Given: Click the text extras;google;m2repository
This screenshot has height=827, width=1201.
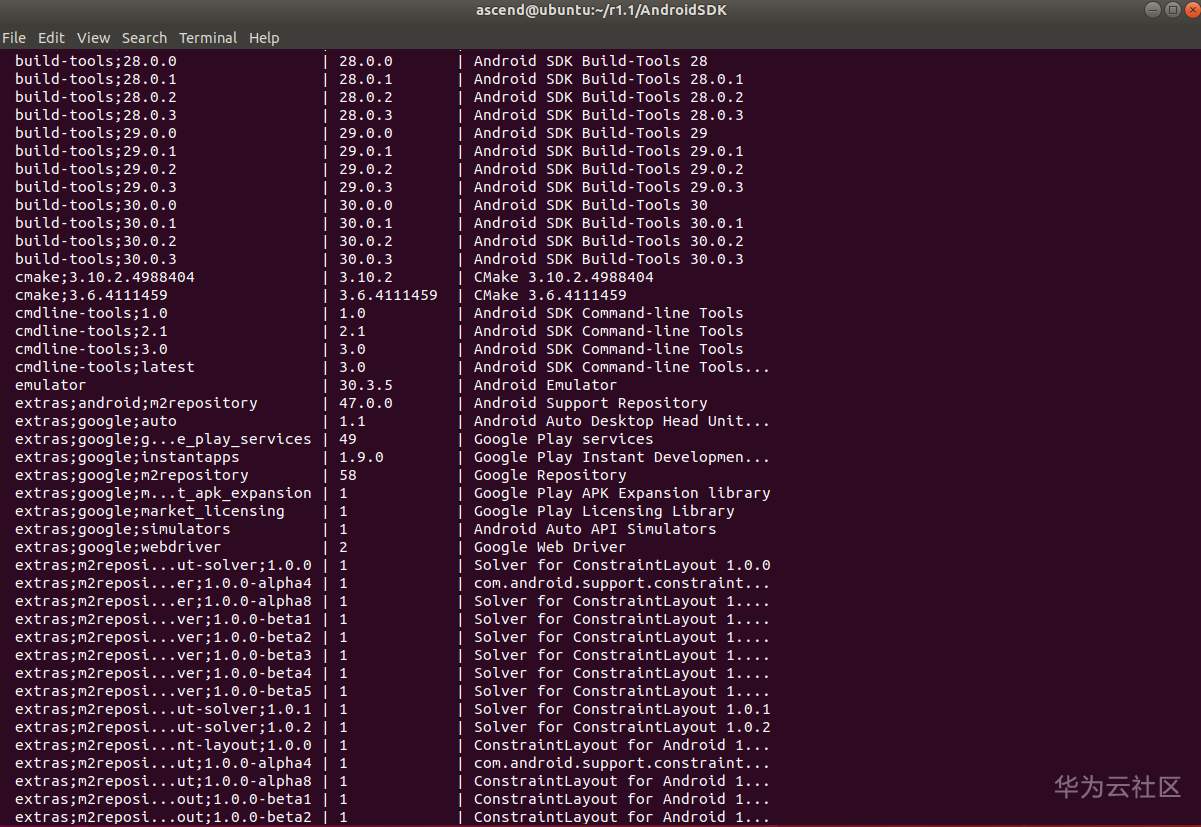Looking at the screenshot, I should 131,475.
